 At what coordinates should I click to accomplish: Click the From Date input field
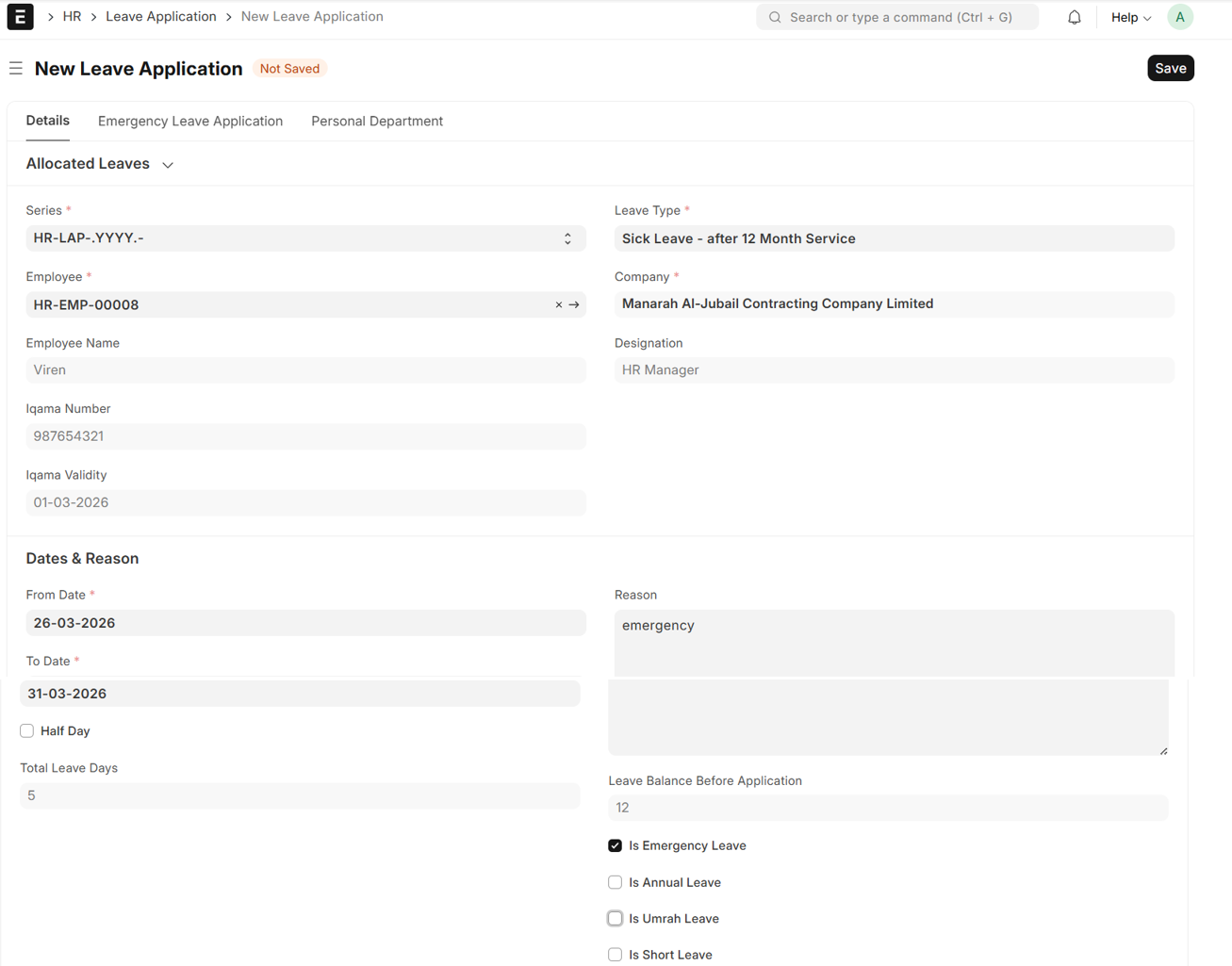tap(305, 623)
